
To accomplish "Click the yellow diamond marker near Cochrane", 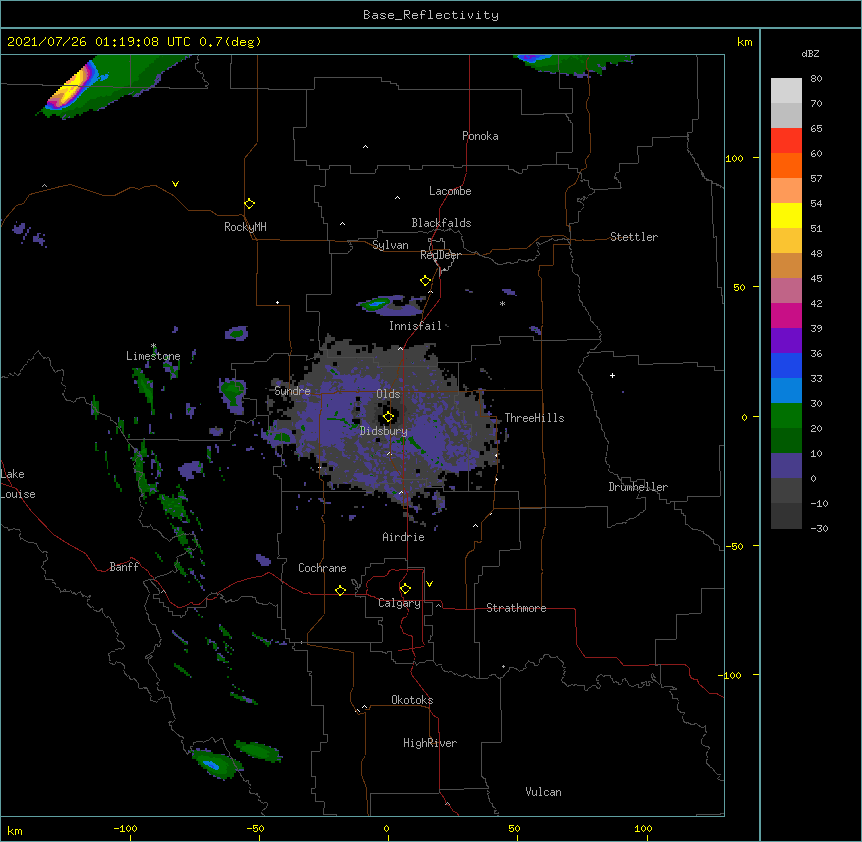I will (x=340, y=590).
